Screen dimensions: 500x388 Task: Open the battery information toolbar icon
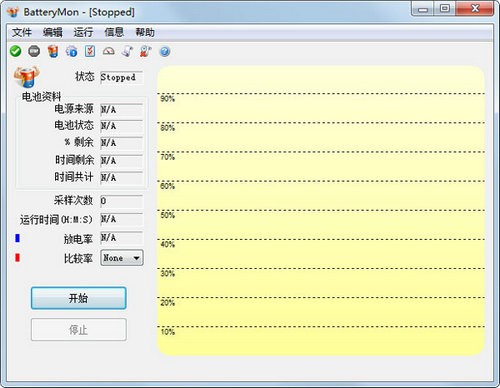pyautogui.click(x=53, y=51)
